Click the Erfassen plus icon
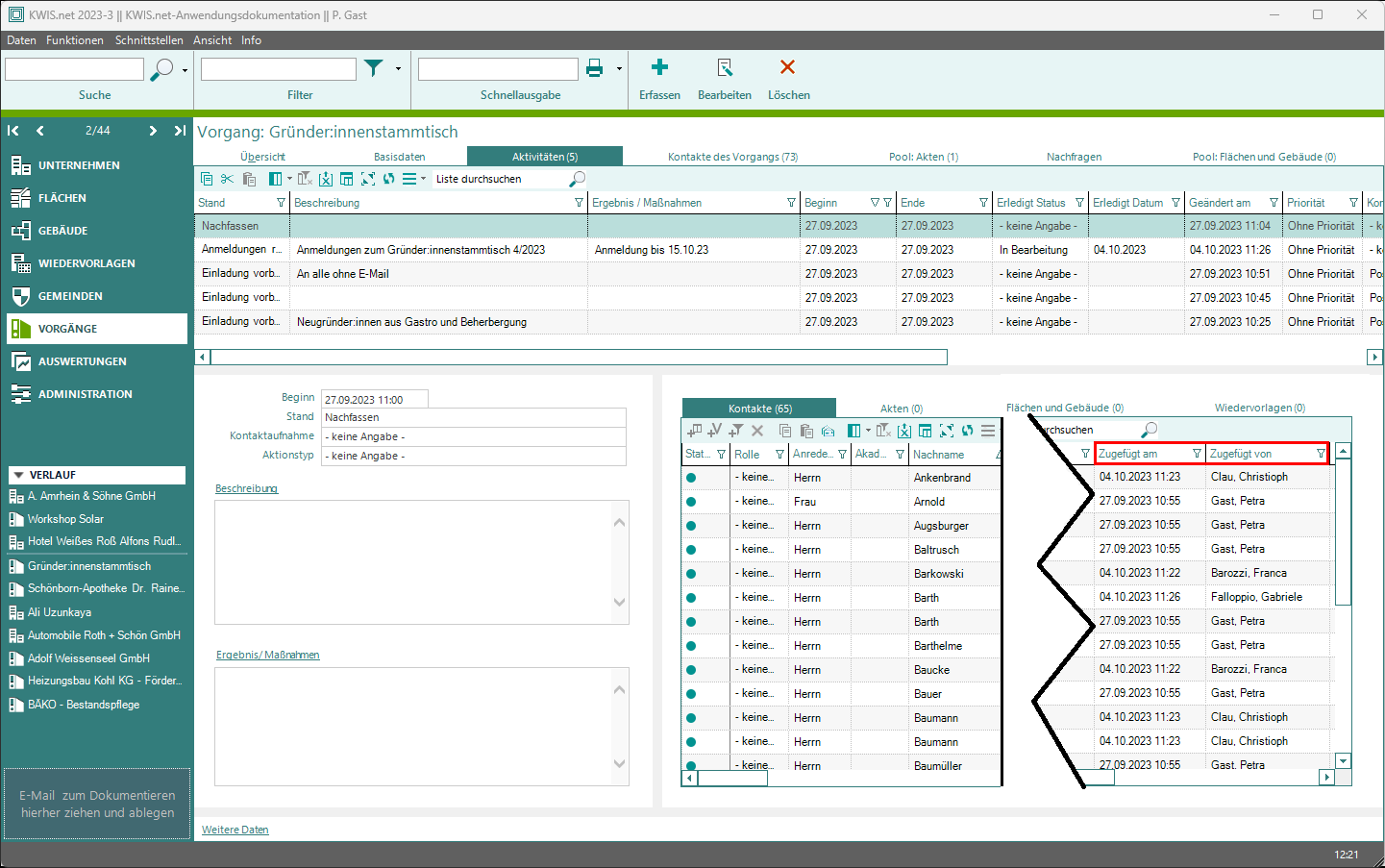The height and width of the screenshot is (868, 1385). [x=659, y=67]
